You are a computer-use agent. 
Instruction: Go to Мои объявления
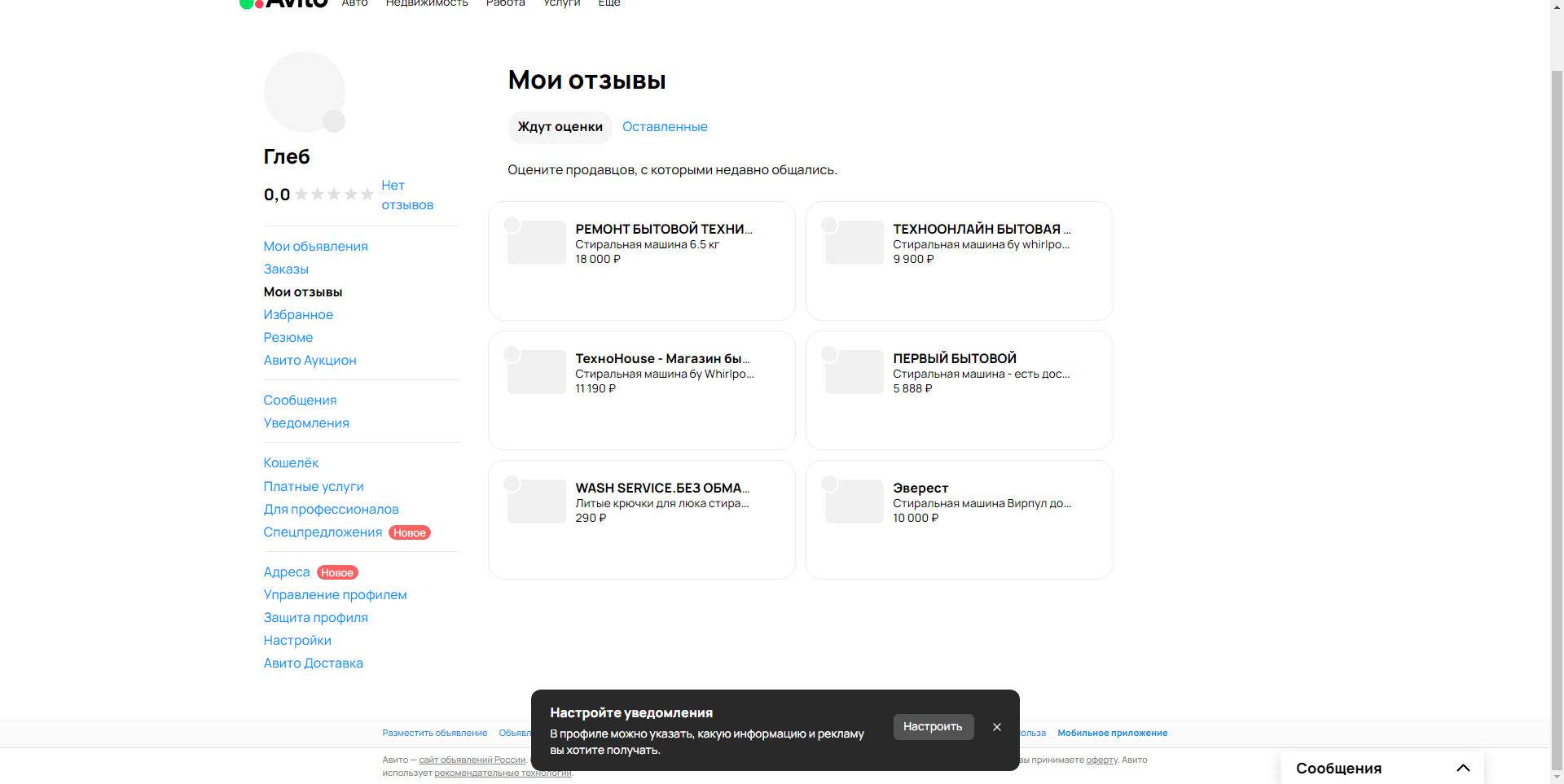coord(315,247)
